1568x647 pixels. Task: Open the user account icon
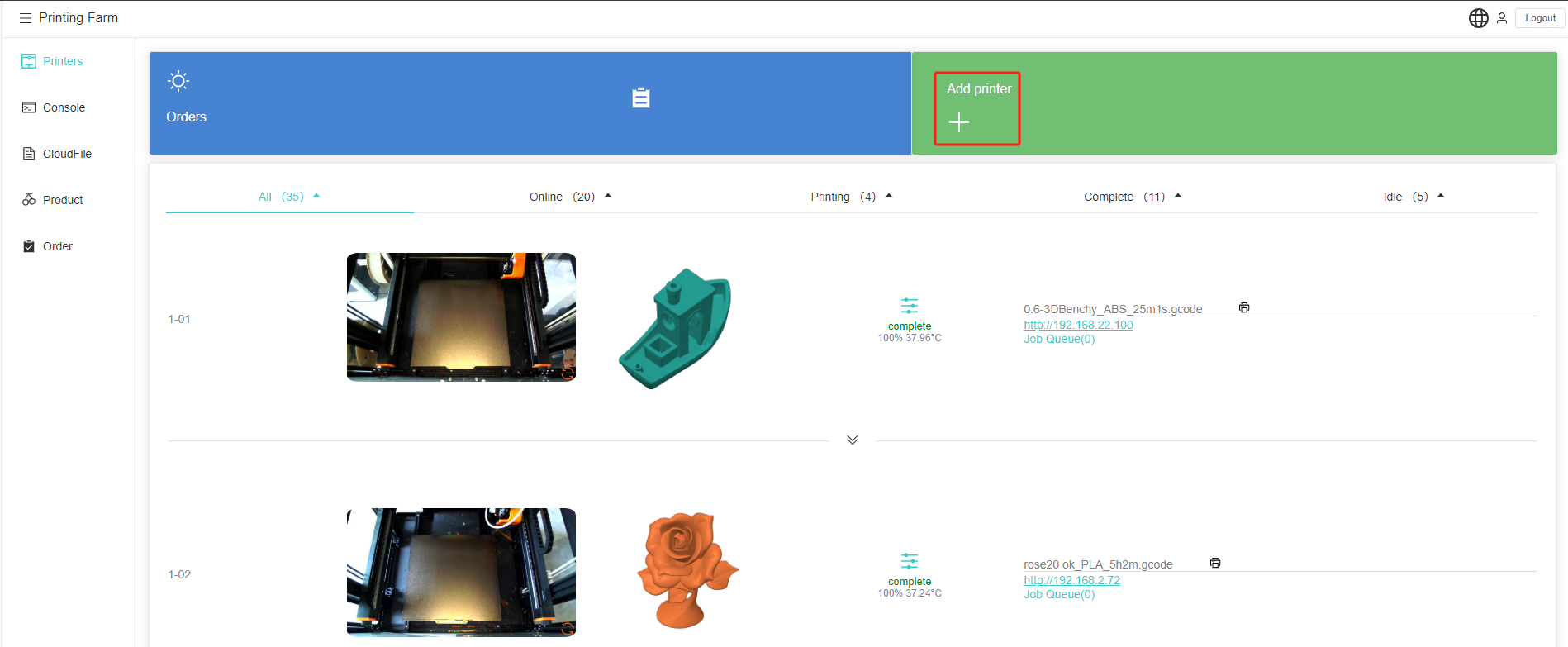[1502, 18]
